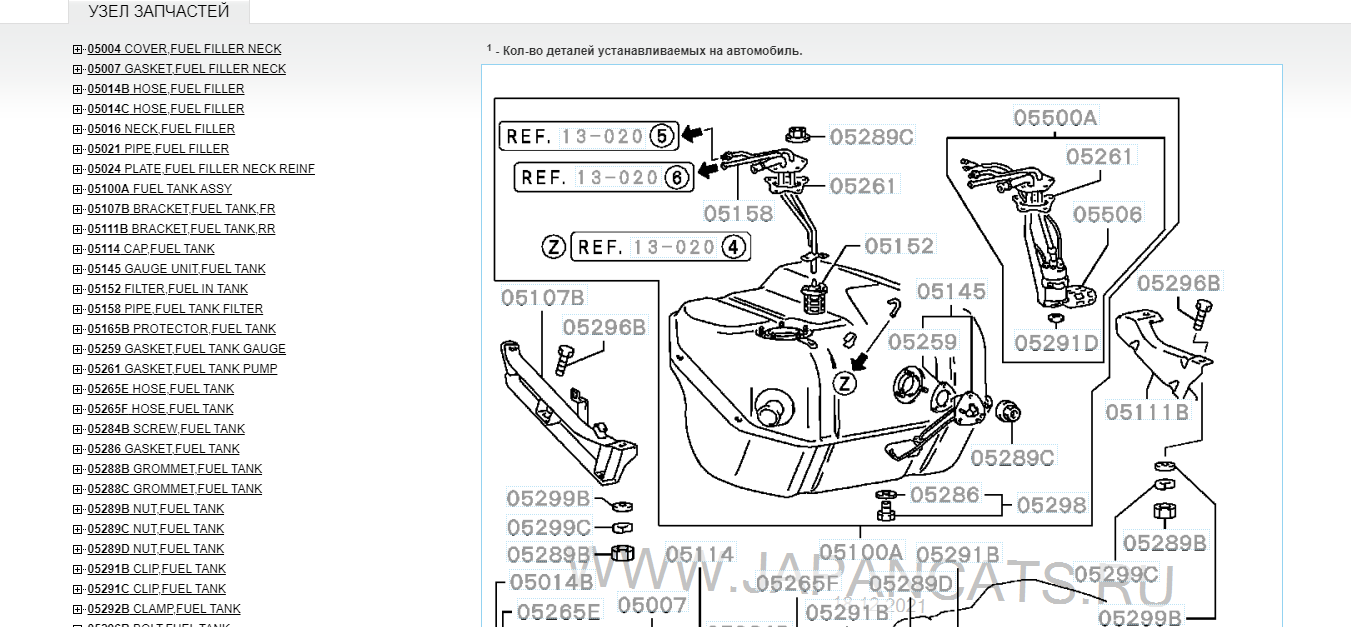This screenshot has height=627, width=1351.
Task: Click the 05288B GROMMET,FUEL TANK link
Action: coord(174,469)
